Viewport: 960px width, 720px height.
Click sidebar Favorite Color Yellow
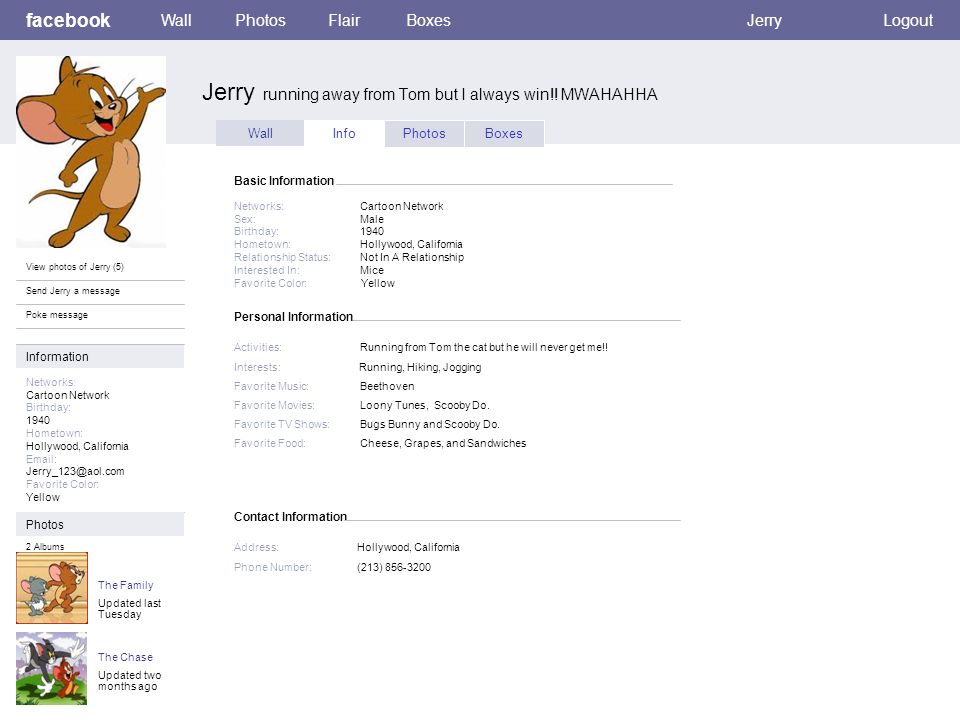pyautogui.click(x=43, y=497)
